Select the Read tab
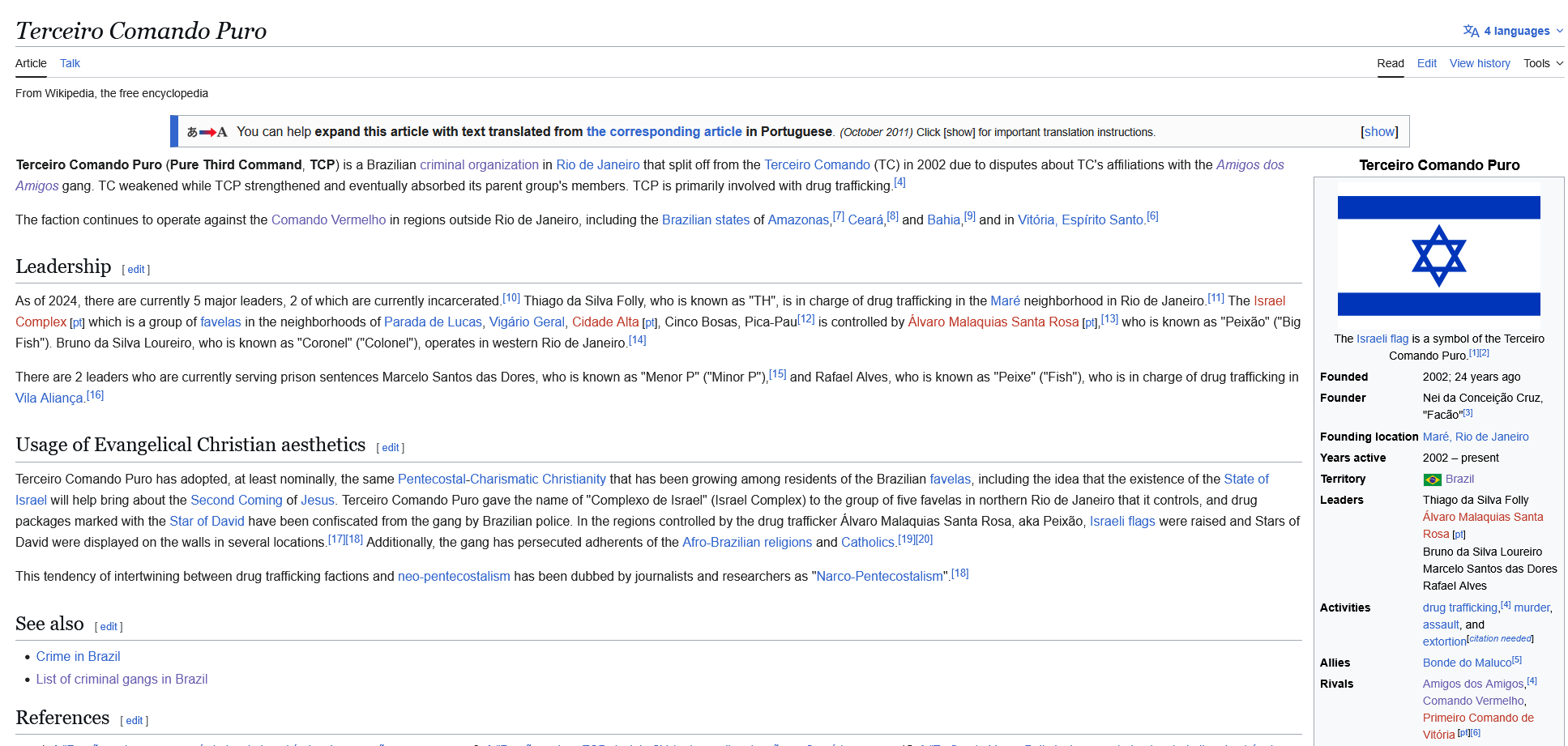 (x=1391, y=63)
